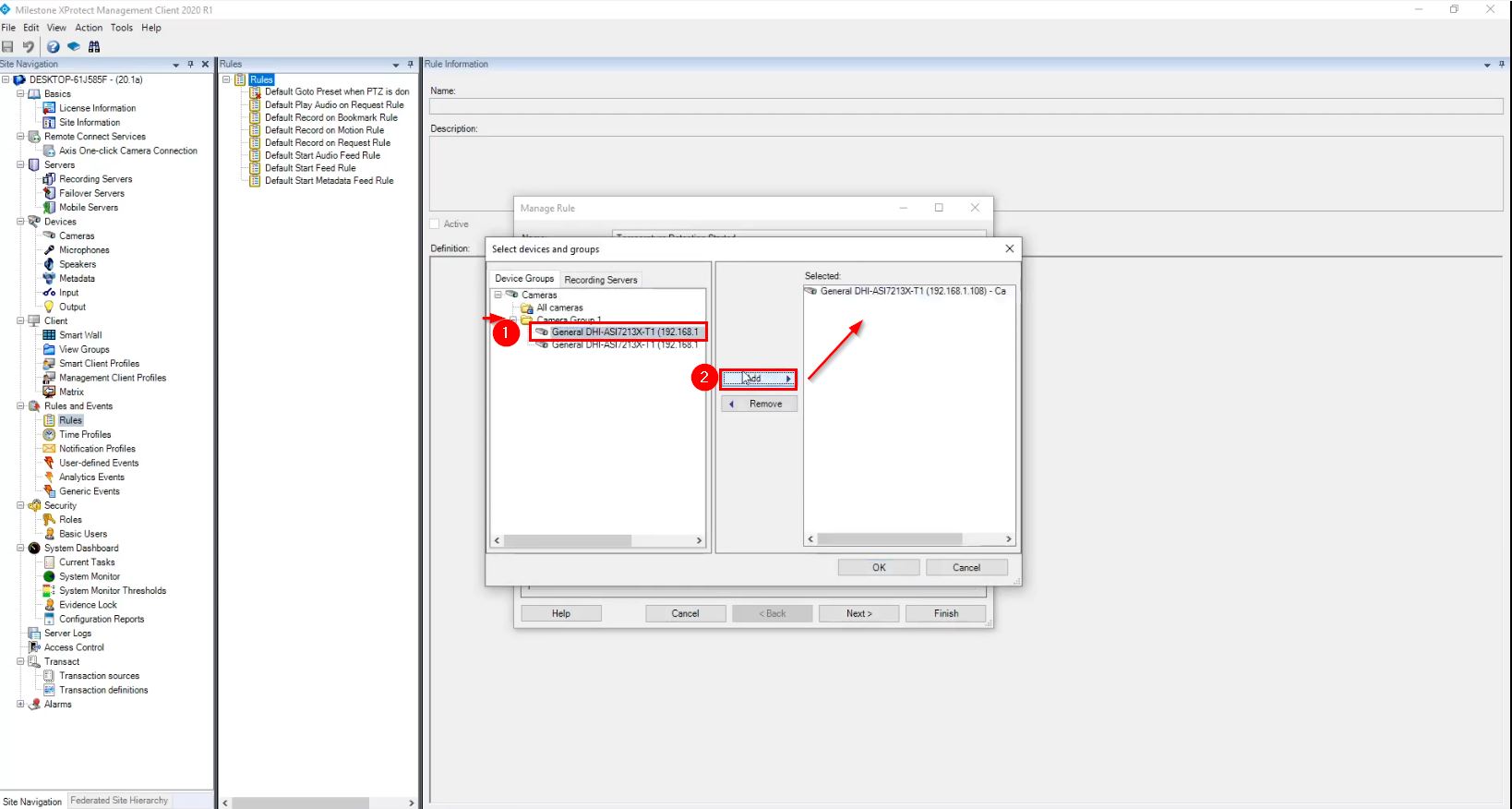The width and height of the screenshot is (1512, 809).
Task: Click the System Monitor green icon
Action: point(50,576)
